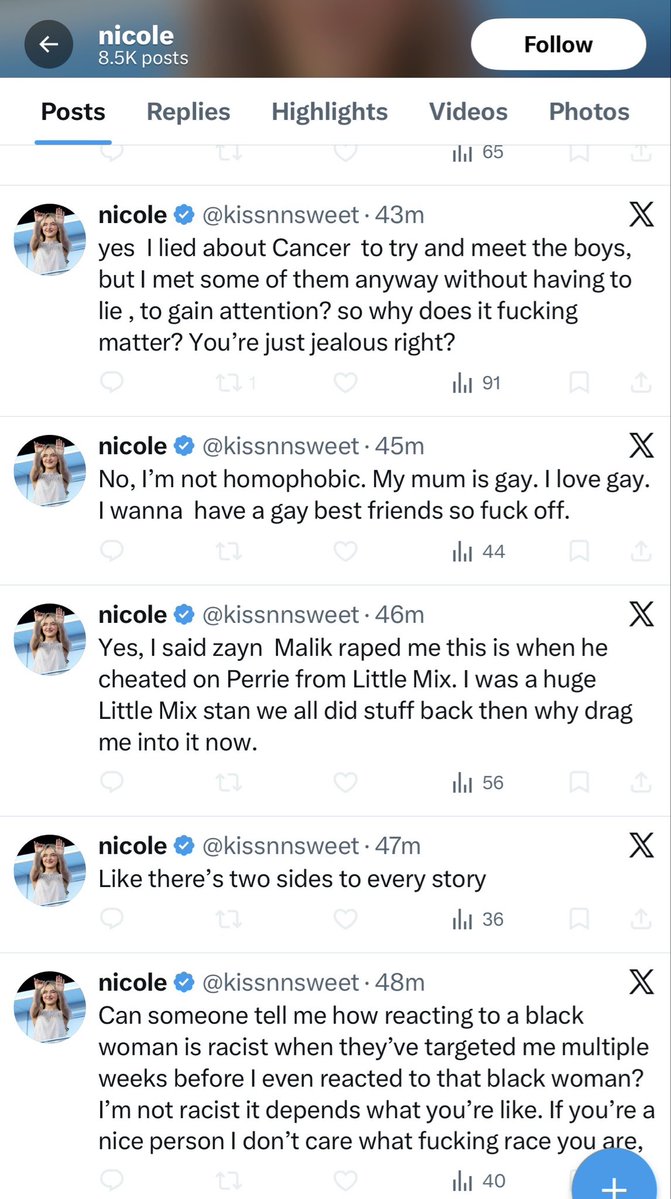Reply to the 'two sides' post
Screen dimensions: 671x1199
pyautogui.click(x=112, y=919)
